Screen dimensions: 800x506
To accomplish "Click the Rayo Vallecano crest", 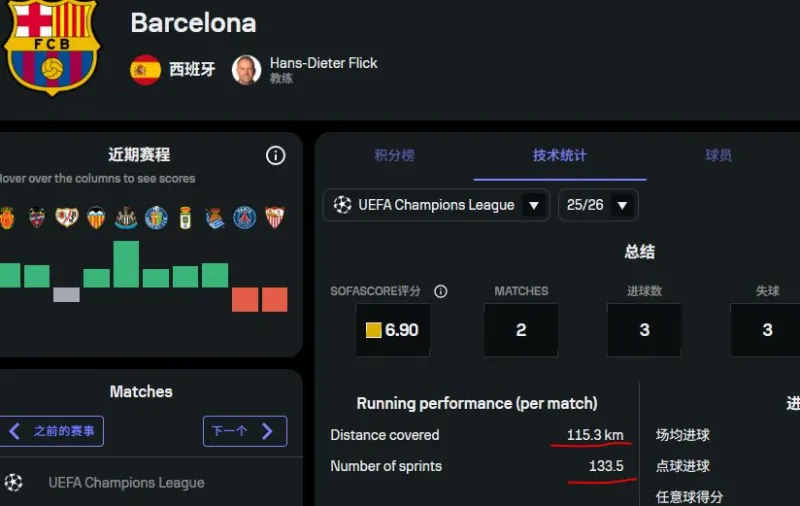I will [66, 217].
